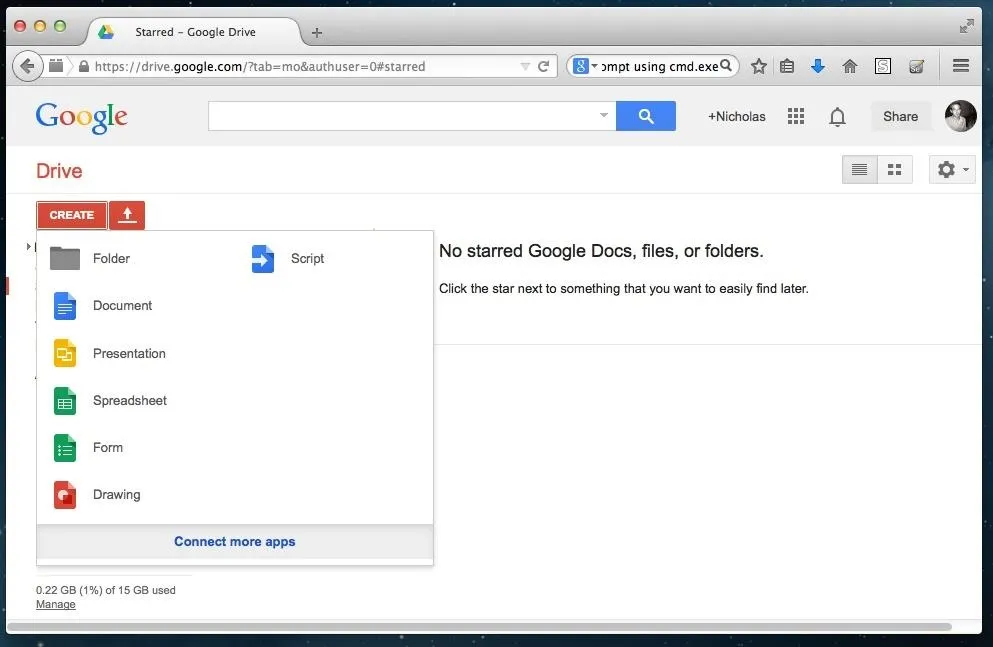Click the S extension icon in toolbar
The height and width of the screenshot is (647, 993).
coord(883,66)
